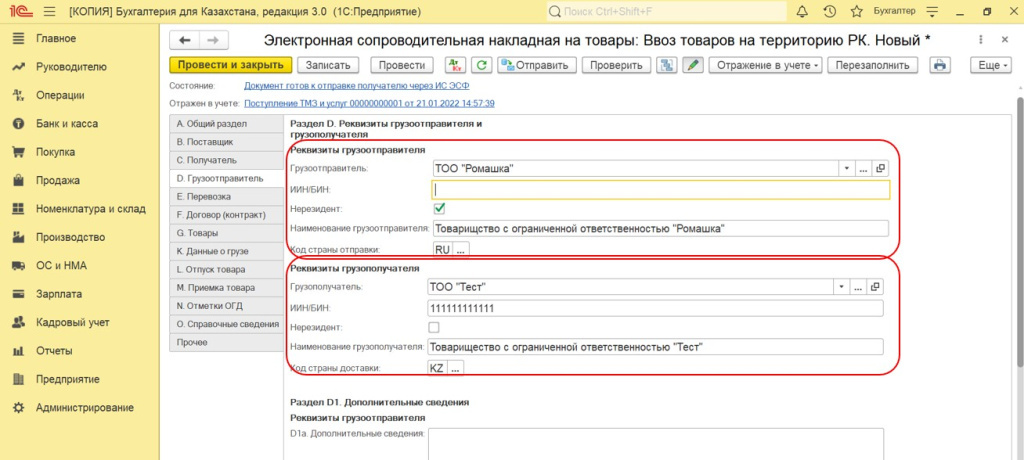Open the 1C main menu hamburger icon

coord(49,12)
